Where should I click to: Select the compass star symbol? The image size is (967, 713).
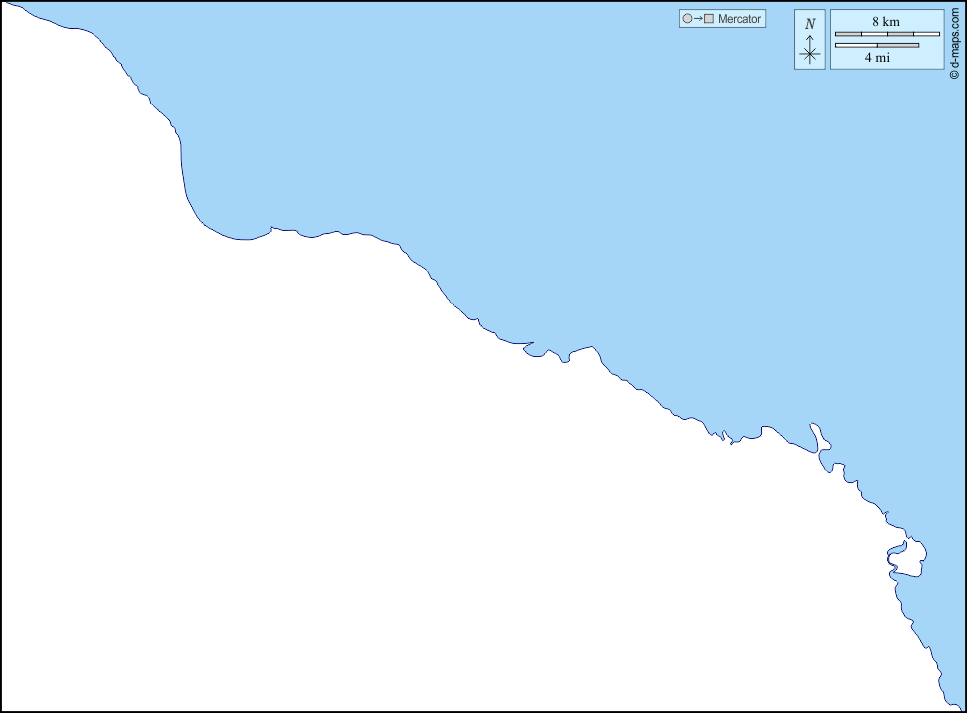(x=810, y=55)
